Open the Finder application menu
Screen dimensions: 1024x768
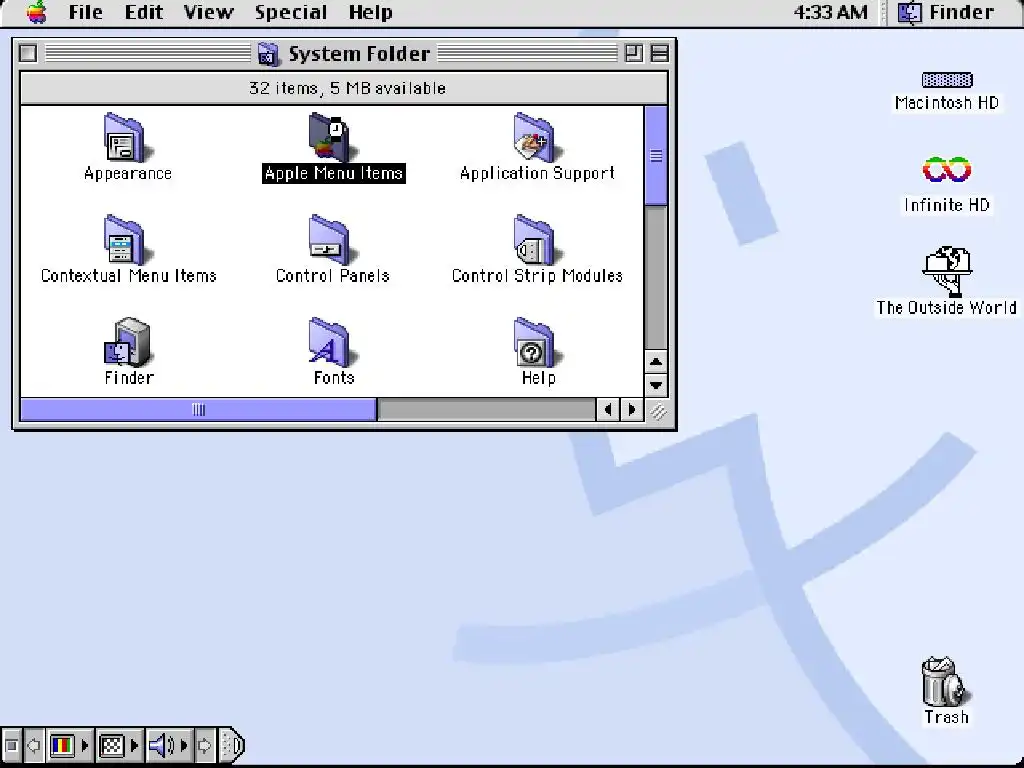(946, 12)
